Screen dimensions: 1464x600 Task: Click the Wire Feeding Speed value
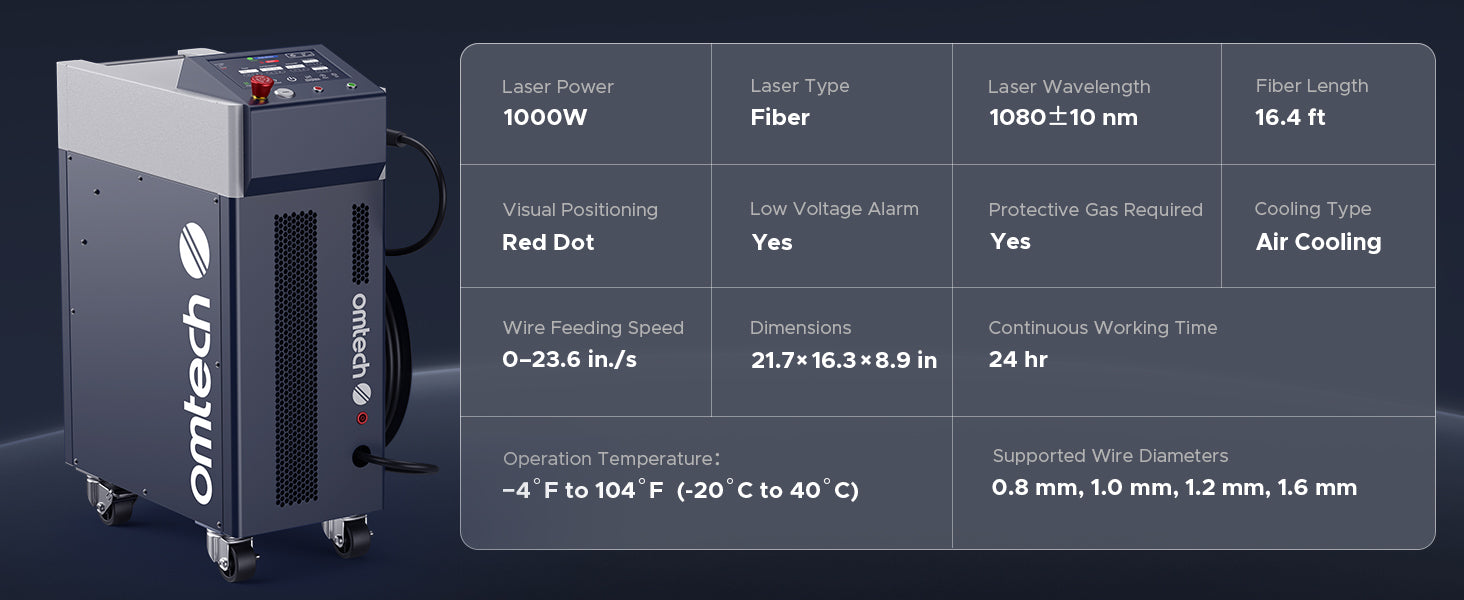click(x=569, y=360)
